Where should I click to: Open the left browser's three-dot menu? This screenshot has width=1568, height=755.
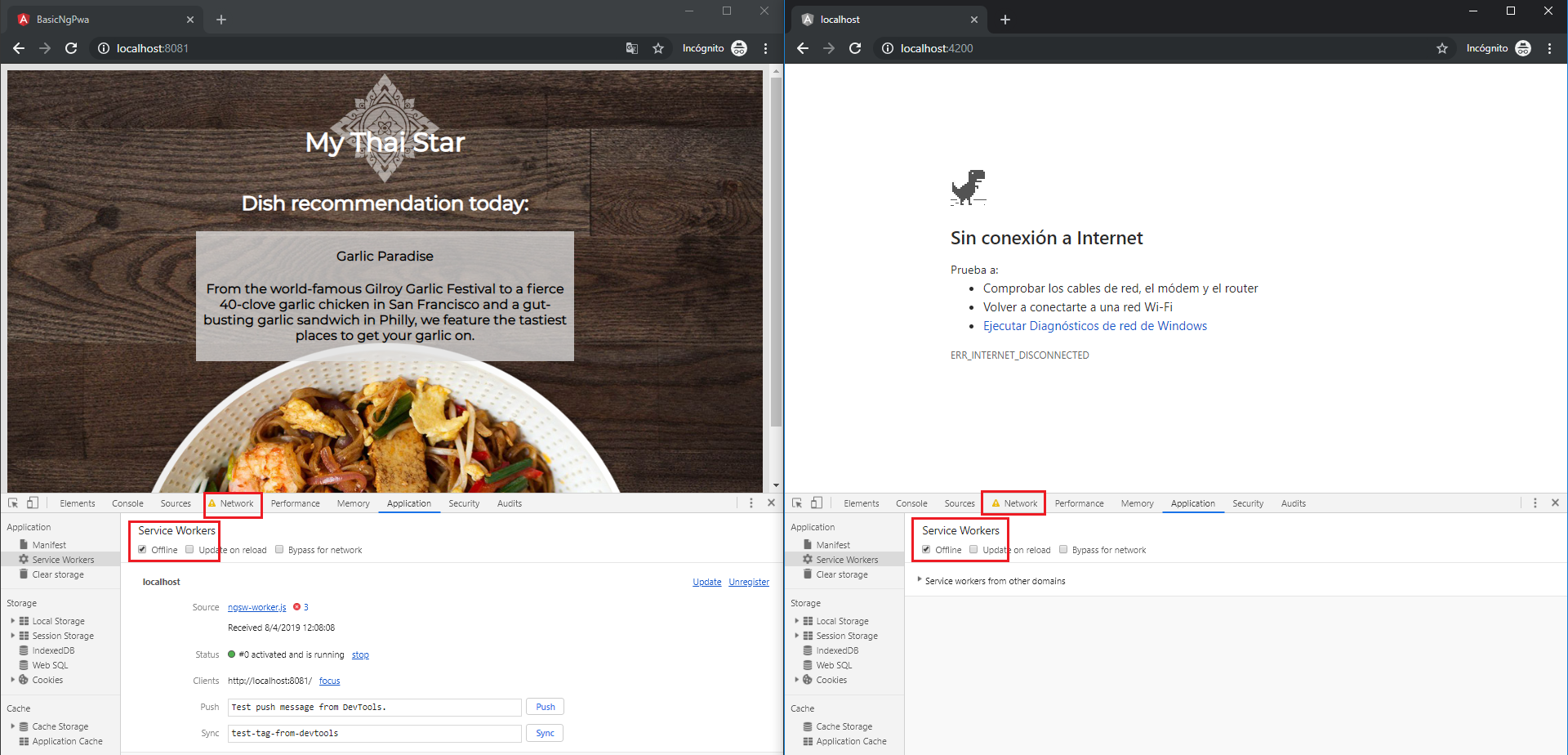click(765, 48)
